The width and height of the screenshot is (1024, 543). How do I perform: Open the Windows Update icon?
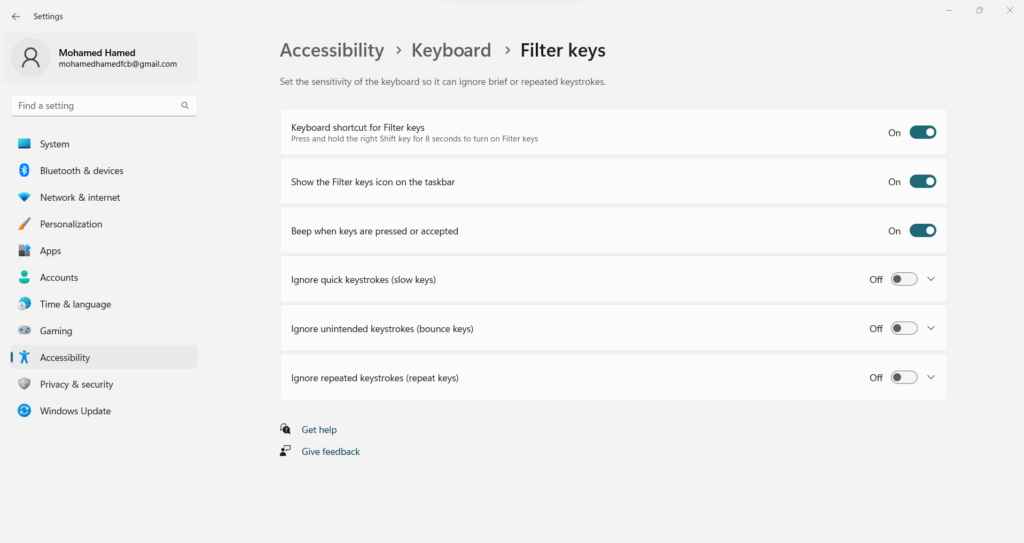pos(25,411)
